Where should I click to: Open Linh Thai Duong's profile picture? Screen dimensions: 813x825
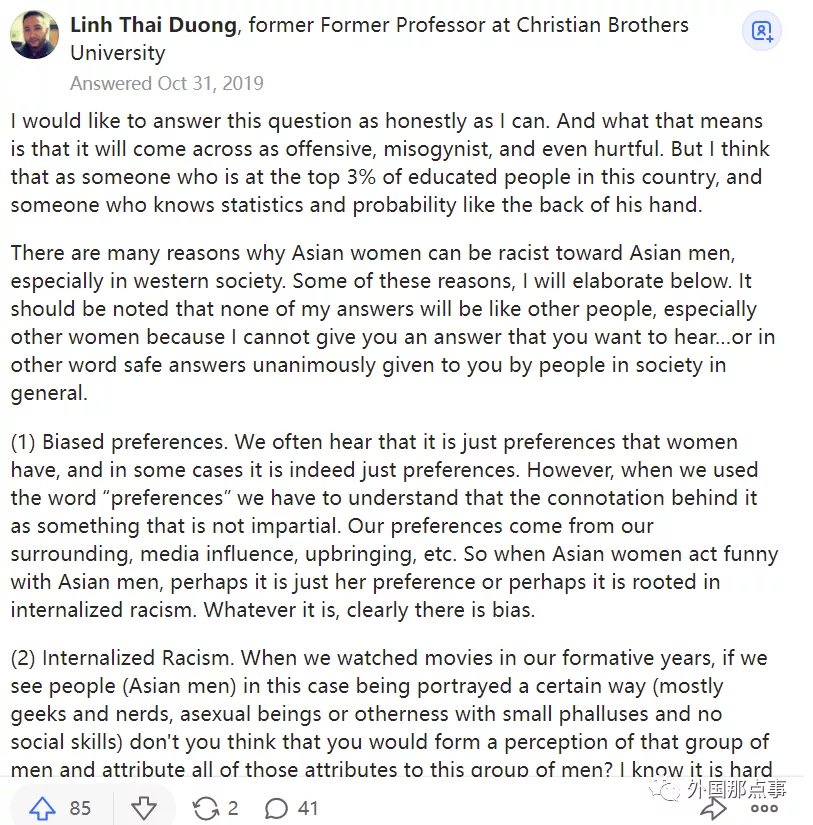34,35
